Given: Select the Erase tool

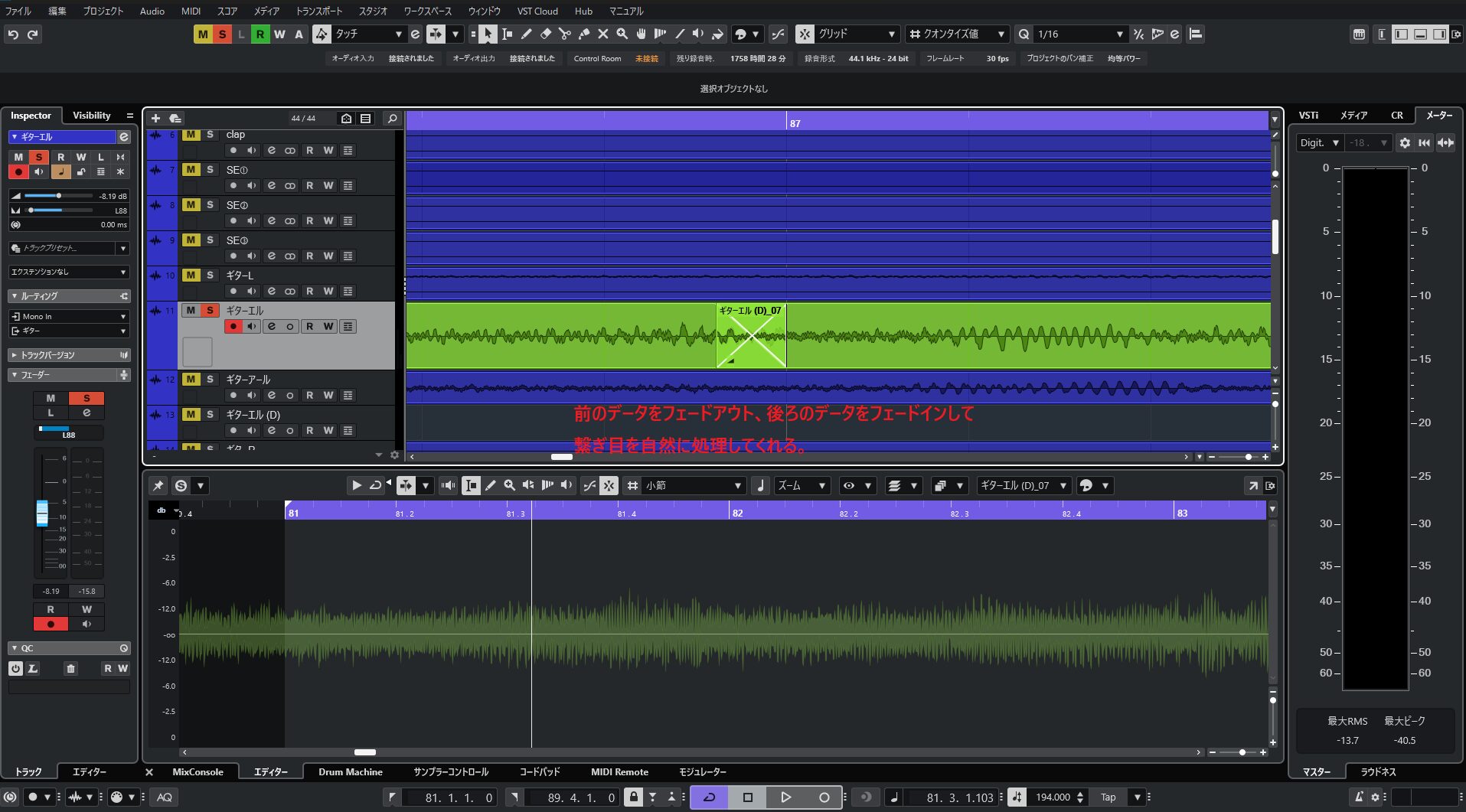Looking at the screenshot, I should point(545,34).
